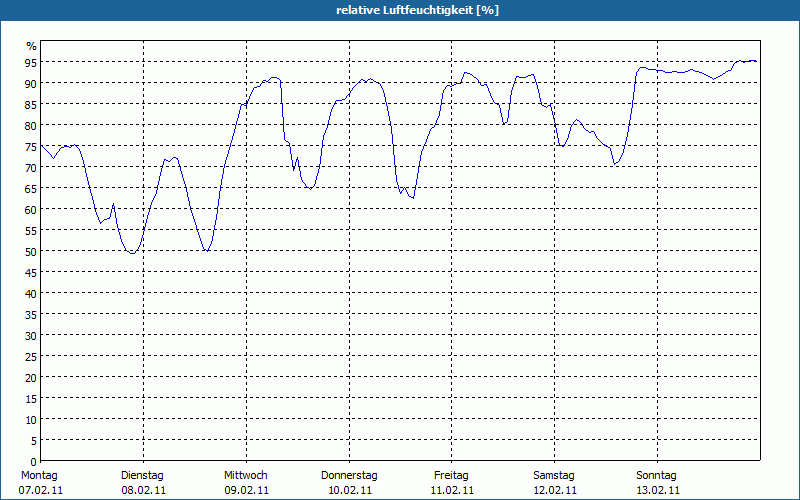This screenshot has height=500, width=800.
Task: Select the y-axis value 20
Action: click(31, 378)
